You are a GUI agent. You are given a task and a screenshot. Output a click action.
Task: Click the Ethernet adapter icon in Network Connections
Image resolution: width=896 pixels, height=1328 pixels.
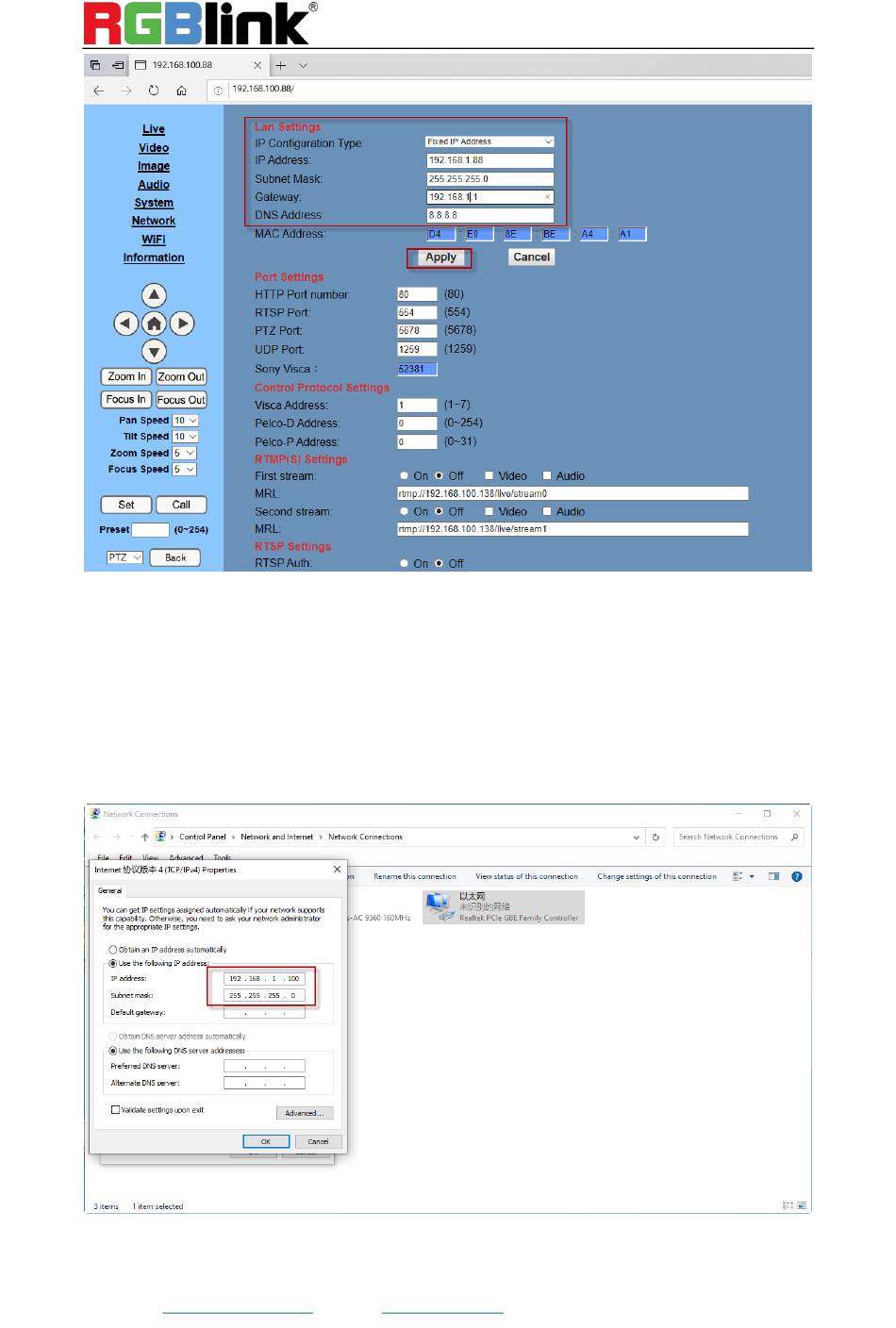439,905
